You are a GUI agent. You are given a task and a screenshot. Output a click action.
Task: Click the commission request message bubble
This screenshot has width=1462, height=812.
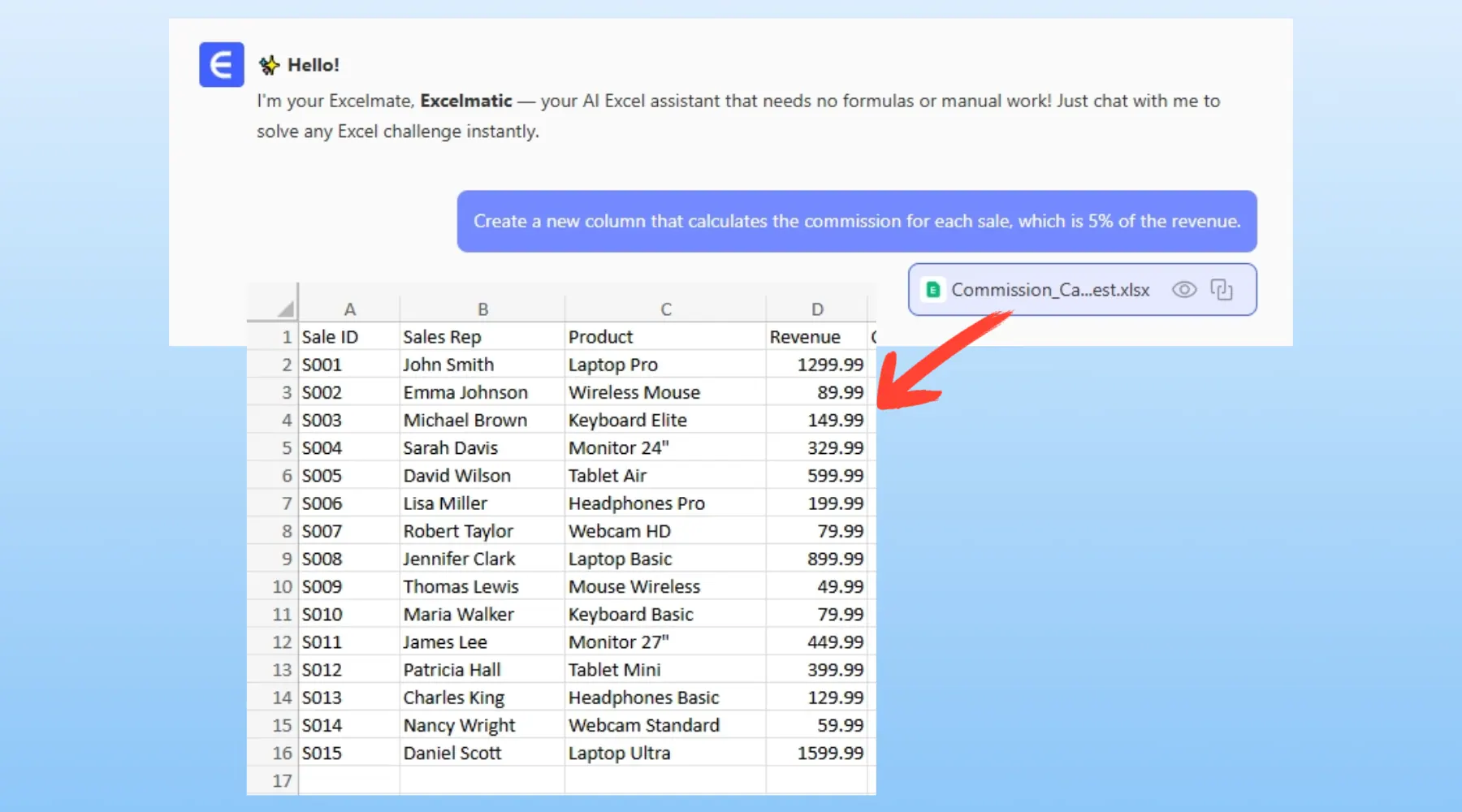click(x=856, y=222)
